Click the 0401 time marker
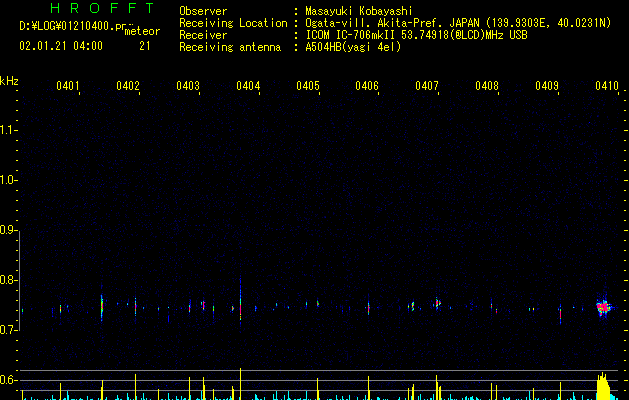This screenshot has width=629, height=400. tap(67, 86)
